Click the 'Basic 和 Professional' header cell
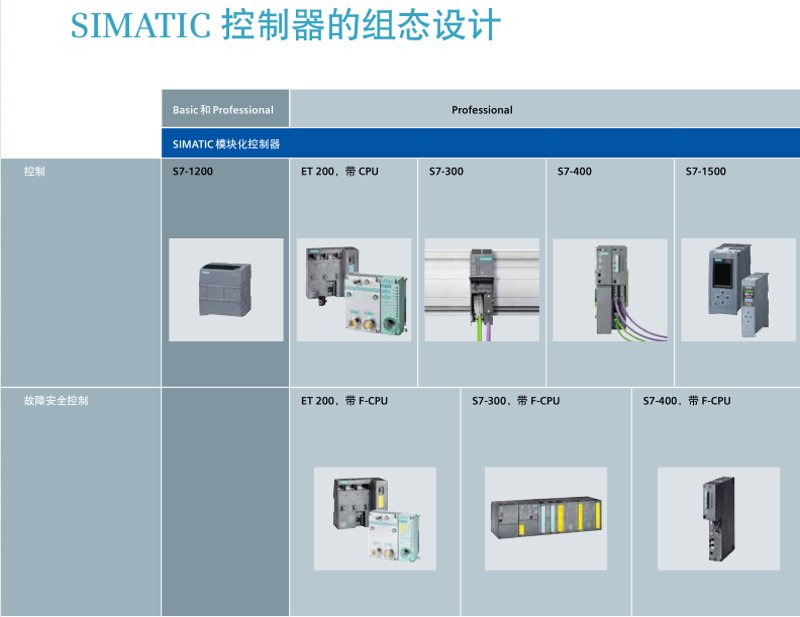This screenshot has height=617, width=800. pos(225,108)
